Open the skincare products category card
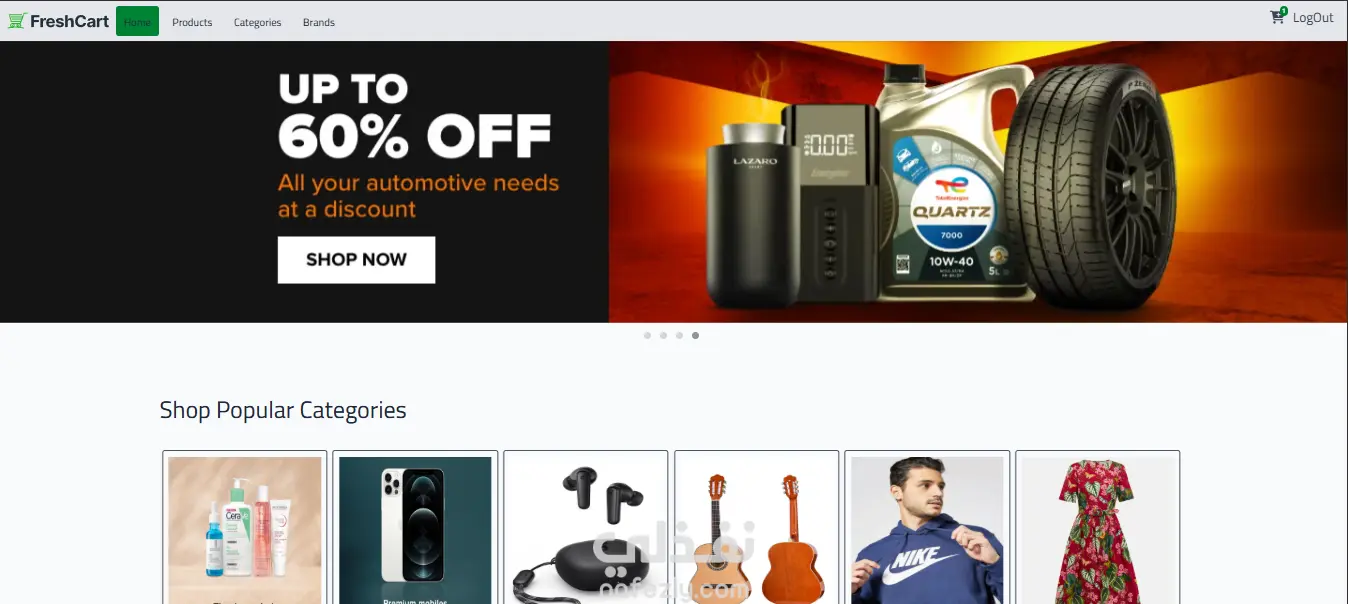Screen dimensions: 1348x604 tap(245, 527)
